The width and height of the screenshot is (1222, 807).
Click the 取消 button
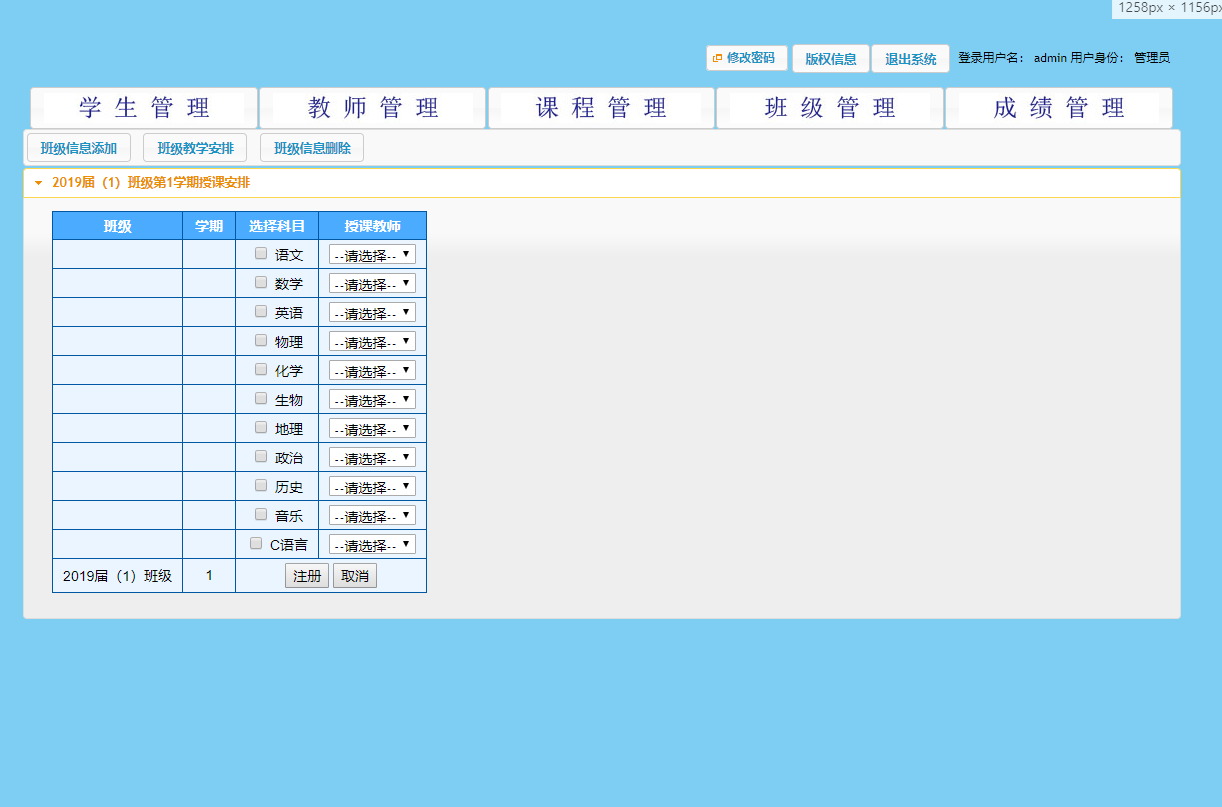[355, 576]
